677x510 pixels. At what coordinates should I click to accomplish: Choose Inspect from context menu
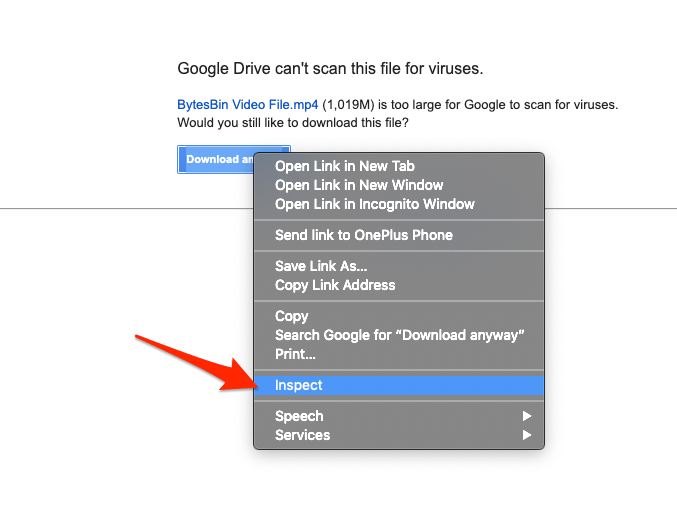[x=399, y=385]
